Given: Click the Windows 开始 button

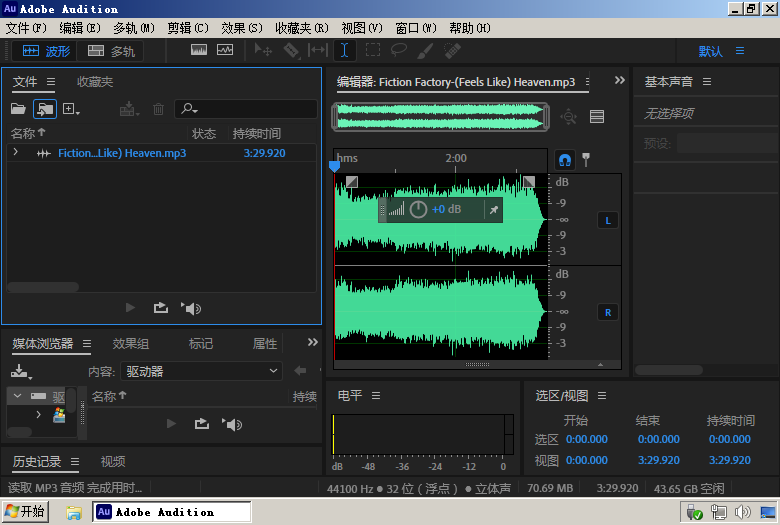Looking at the screenshot, I should click(25, 512).
